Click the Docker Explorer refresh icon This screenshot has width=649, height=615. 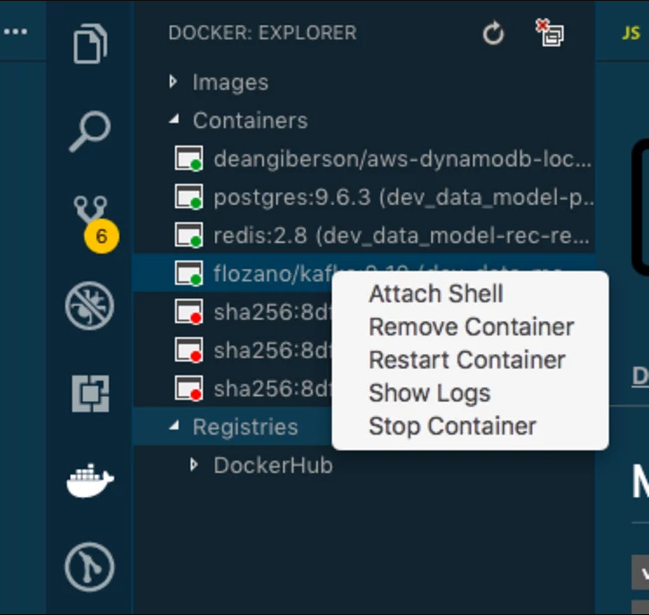493,34
